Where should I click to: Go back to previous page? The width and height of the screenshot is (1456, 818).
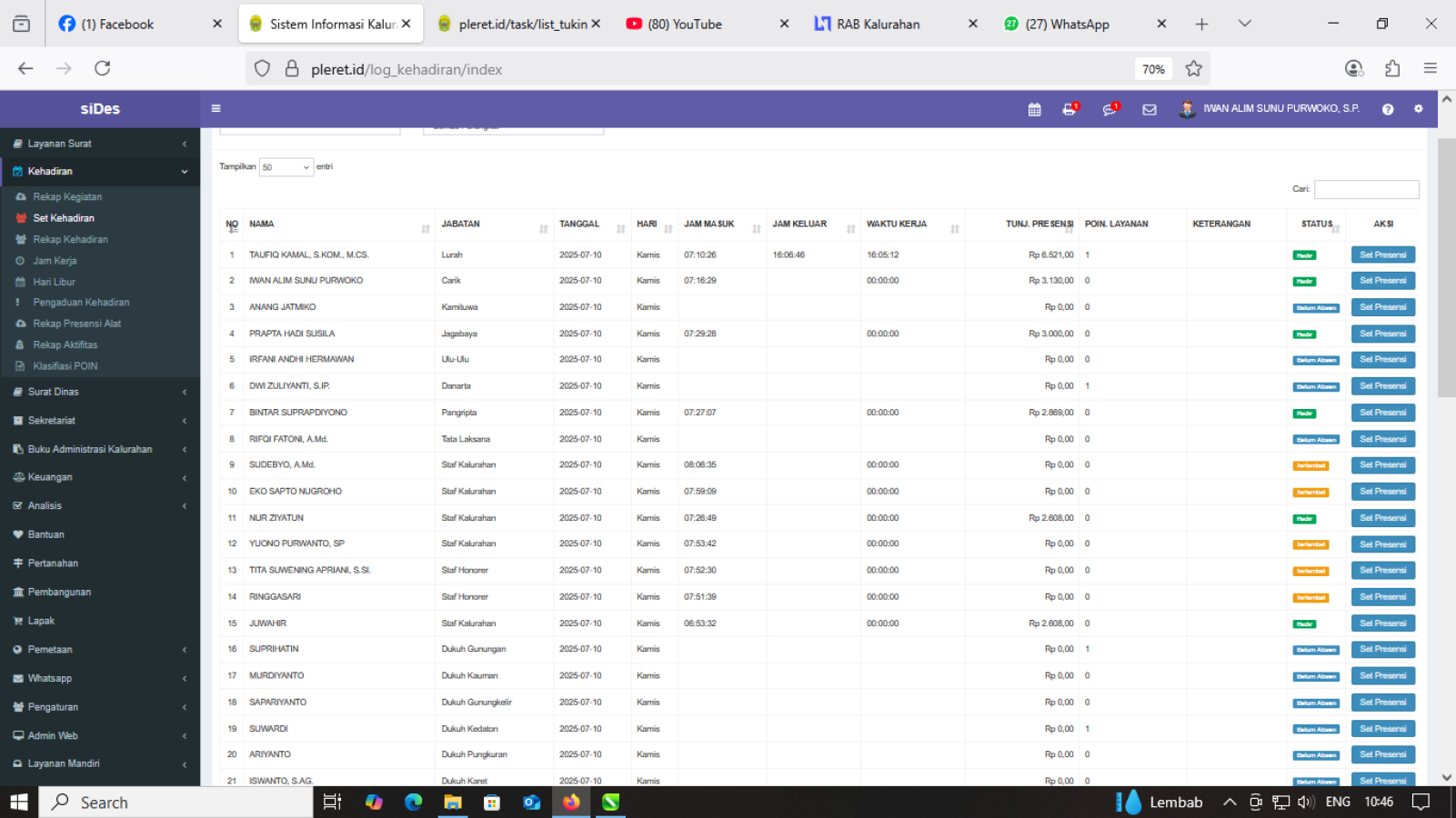coord(25,68)
